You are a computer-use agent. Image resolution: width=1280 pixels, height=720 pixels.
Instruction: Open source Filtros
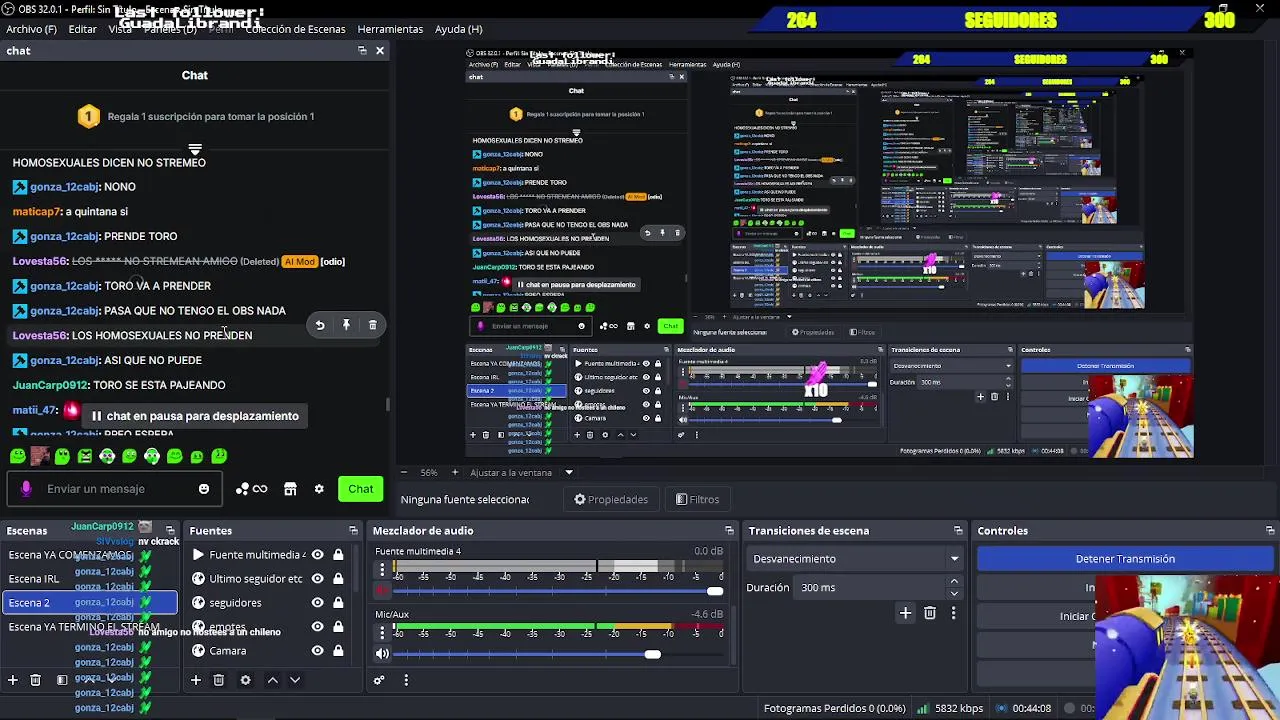[x=697, y=499]
